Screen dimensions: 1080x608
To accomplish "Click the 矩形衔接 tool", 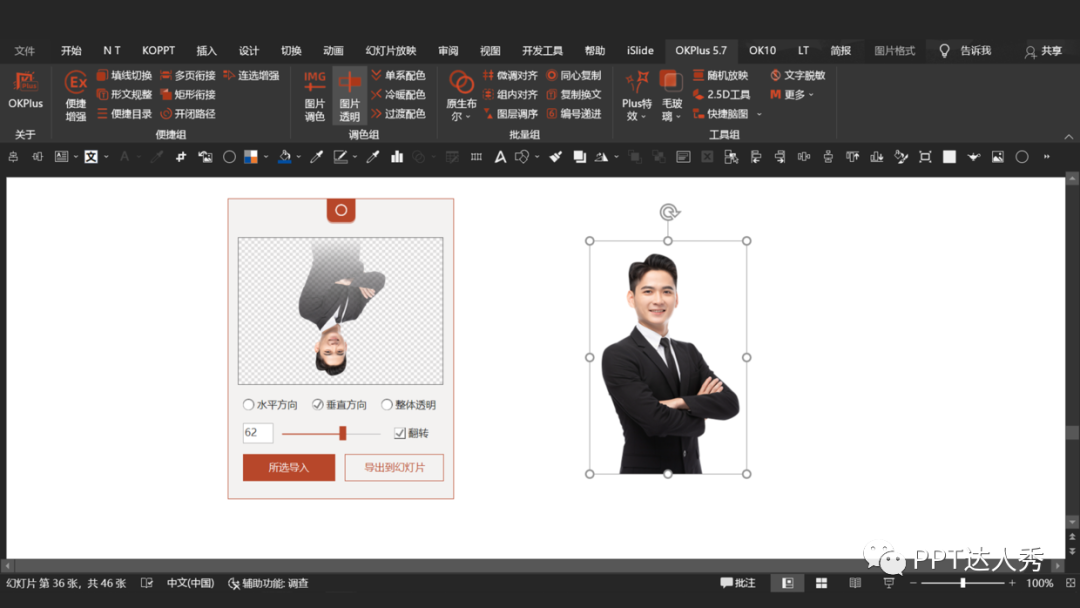I will 187,94.
